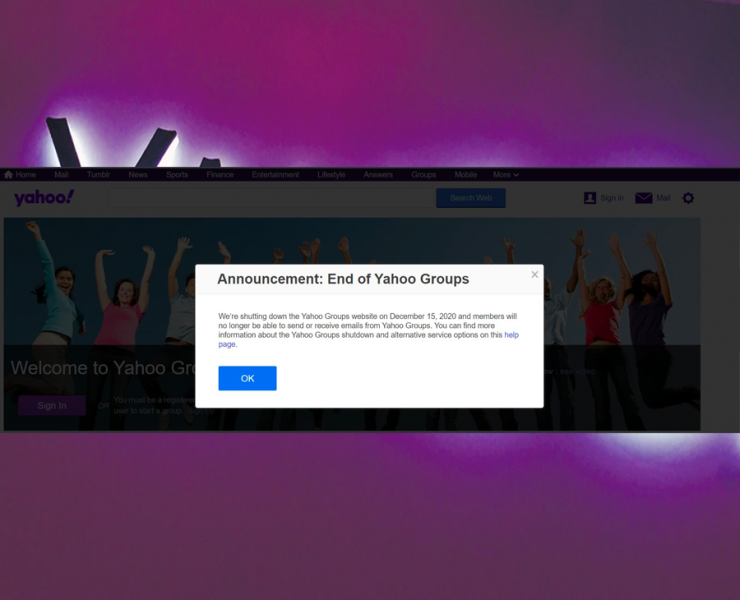740x600 pixels.
Task: Click the Sign in user icon in the header
Action: tap(590, 198)
